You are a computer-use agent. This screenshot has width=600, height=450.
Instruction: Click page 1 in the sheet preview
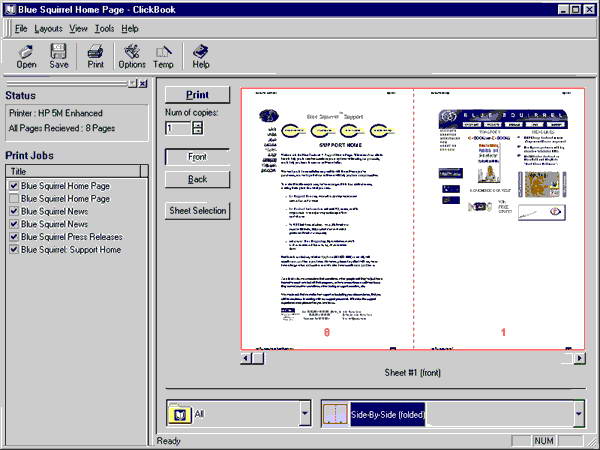click(499, 219)
